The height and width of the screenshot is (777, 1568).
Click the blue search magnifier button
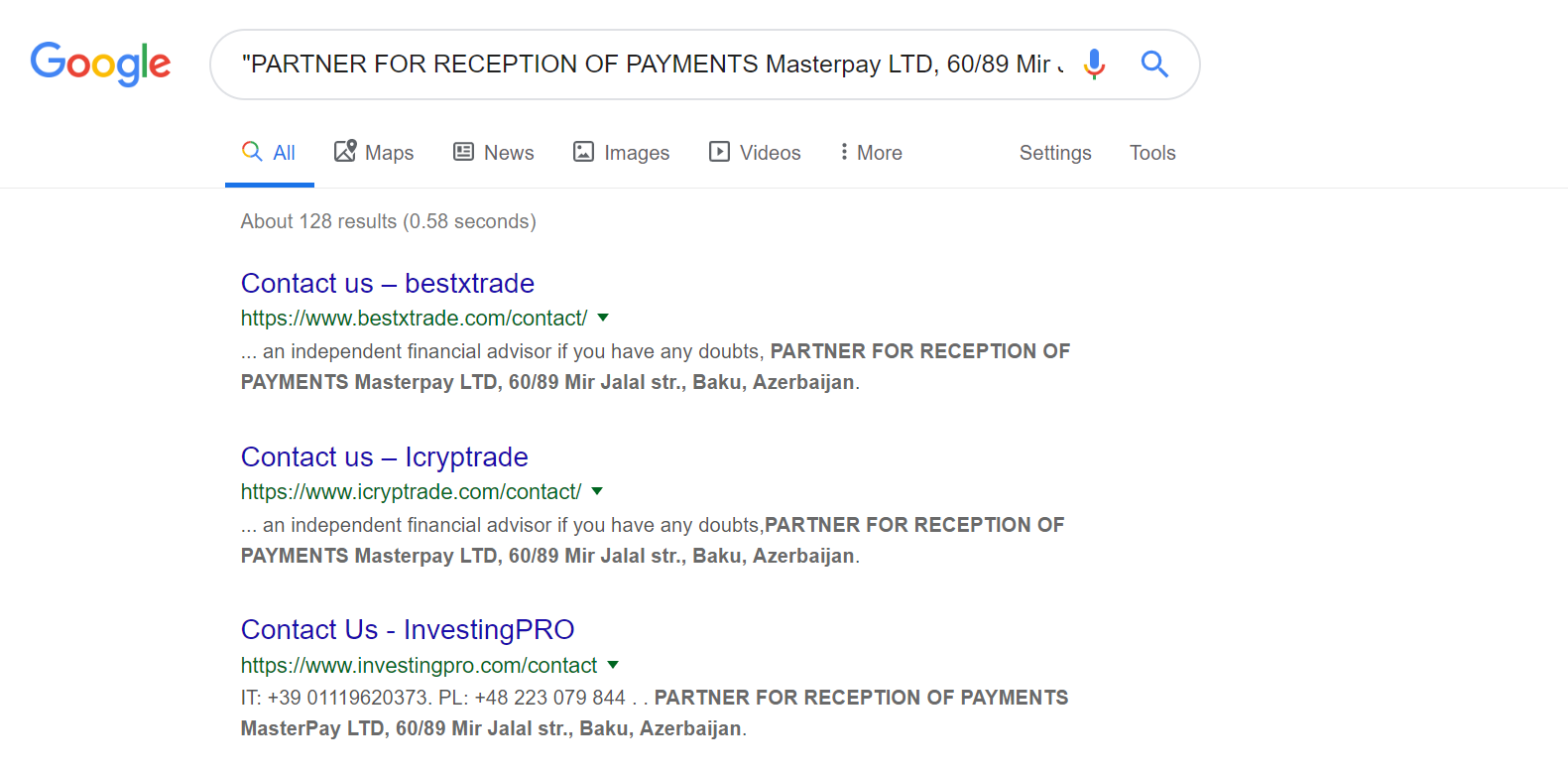click(x=1154, y=65)
